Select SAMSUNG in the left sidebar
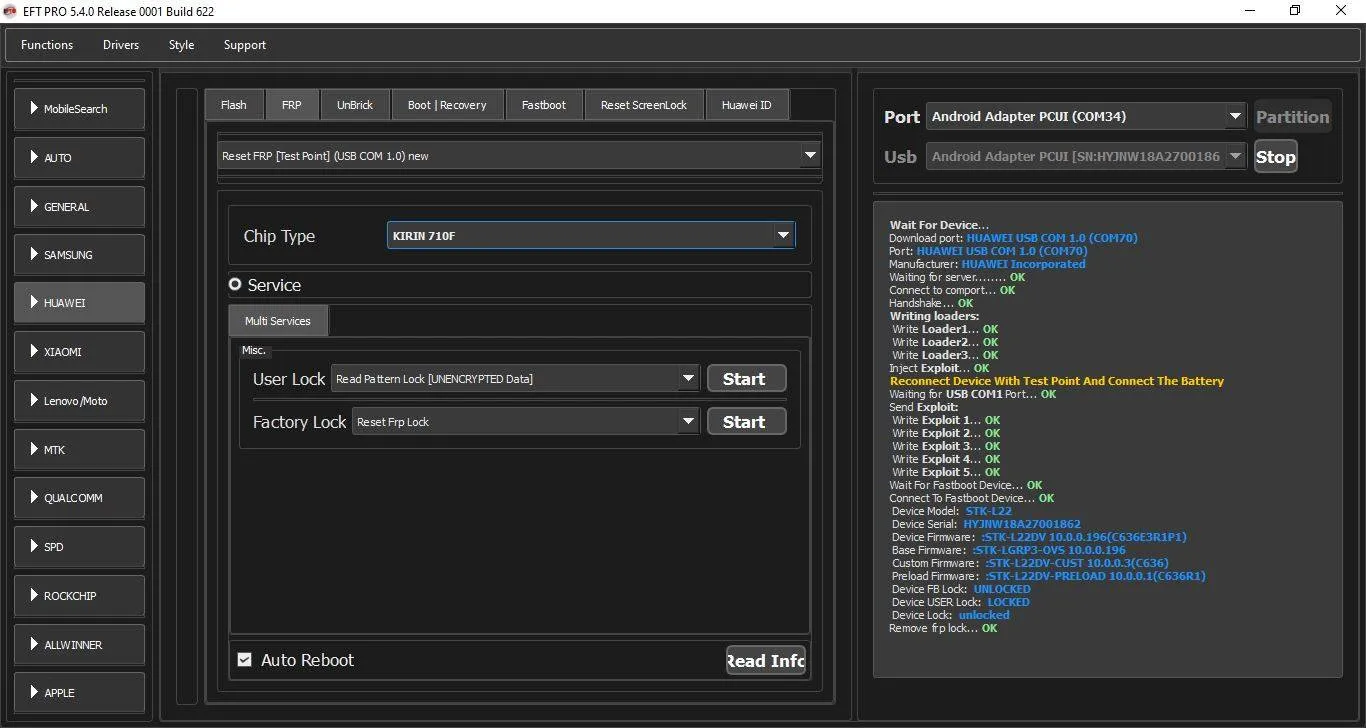Screen dimensions: 1366x728 pos(79,255)
